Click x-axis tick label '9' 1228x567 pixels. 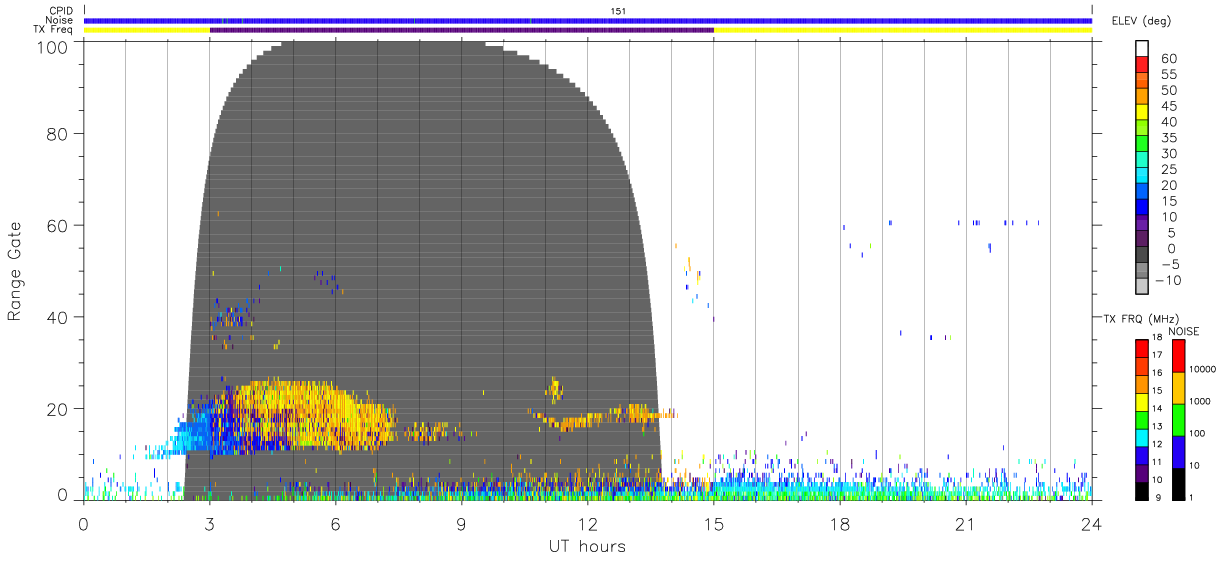pos(462,524)
